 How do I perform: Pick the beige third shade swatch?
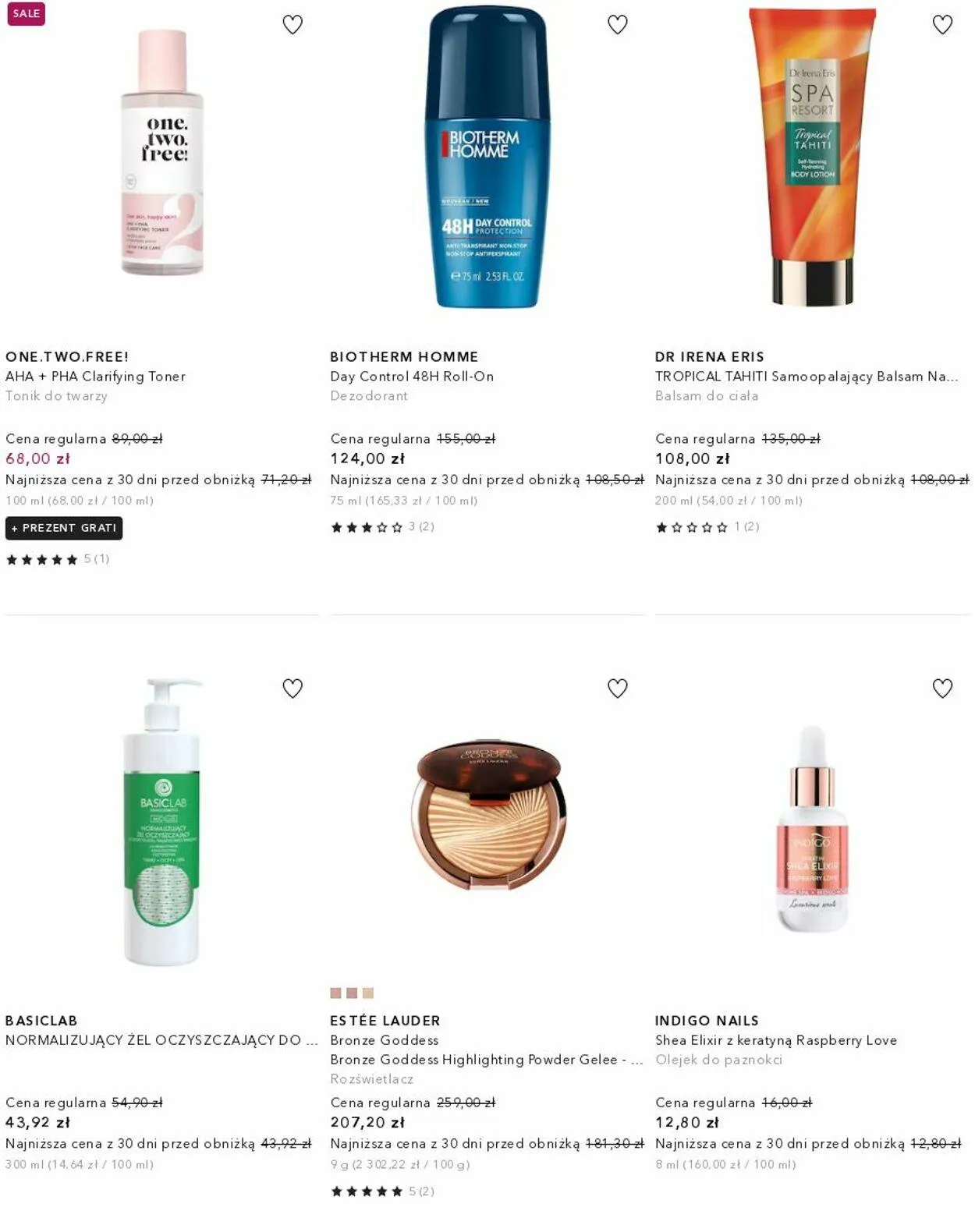pos(368,993)
